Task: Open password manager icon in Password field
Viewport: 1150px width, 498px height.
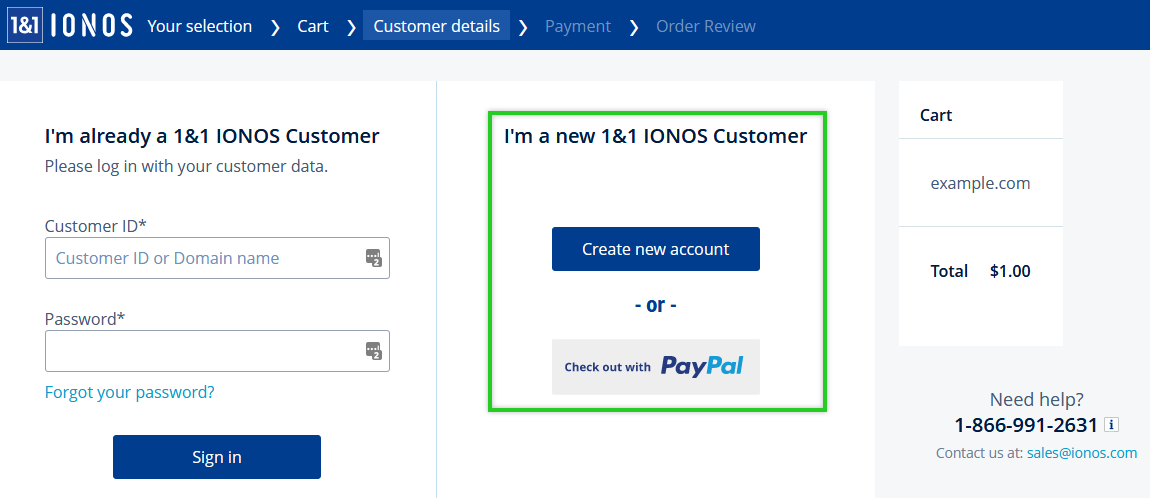Action: point(374,351)
